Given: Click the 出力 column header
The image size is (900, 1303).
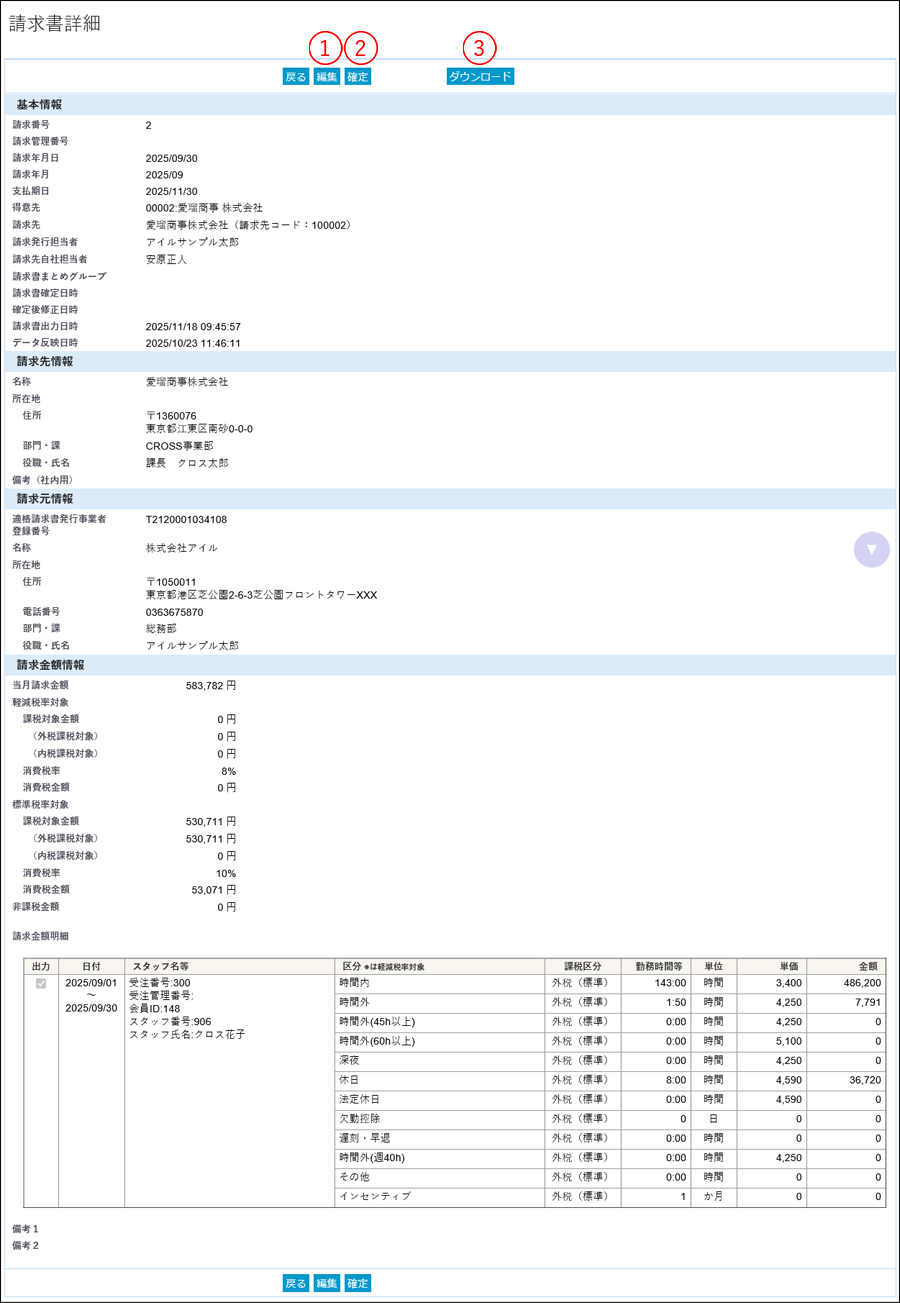Looking at the screenshot, I should (x=41, y=966).
